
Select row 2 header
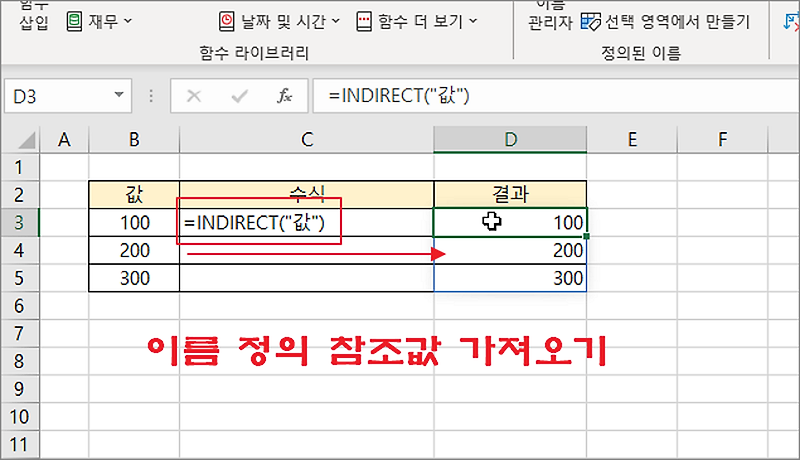19,195
